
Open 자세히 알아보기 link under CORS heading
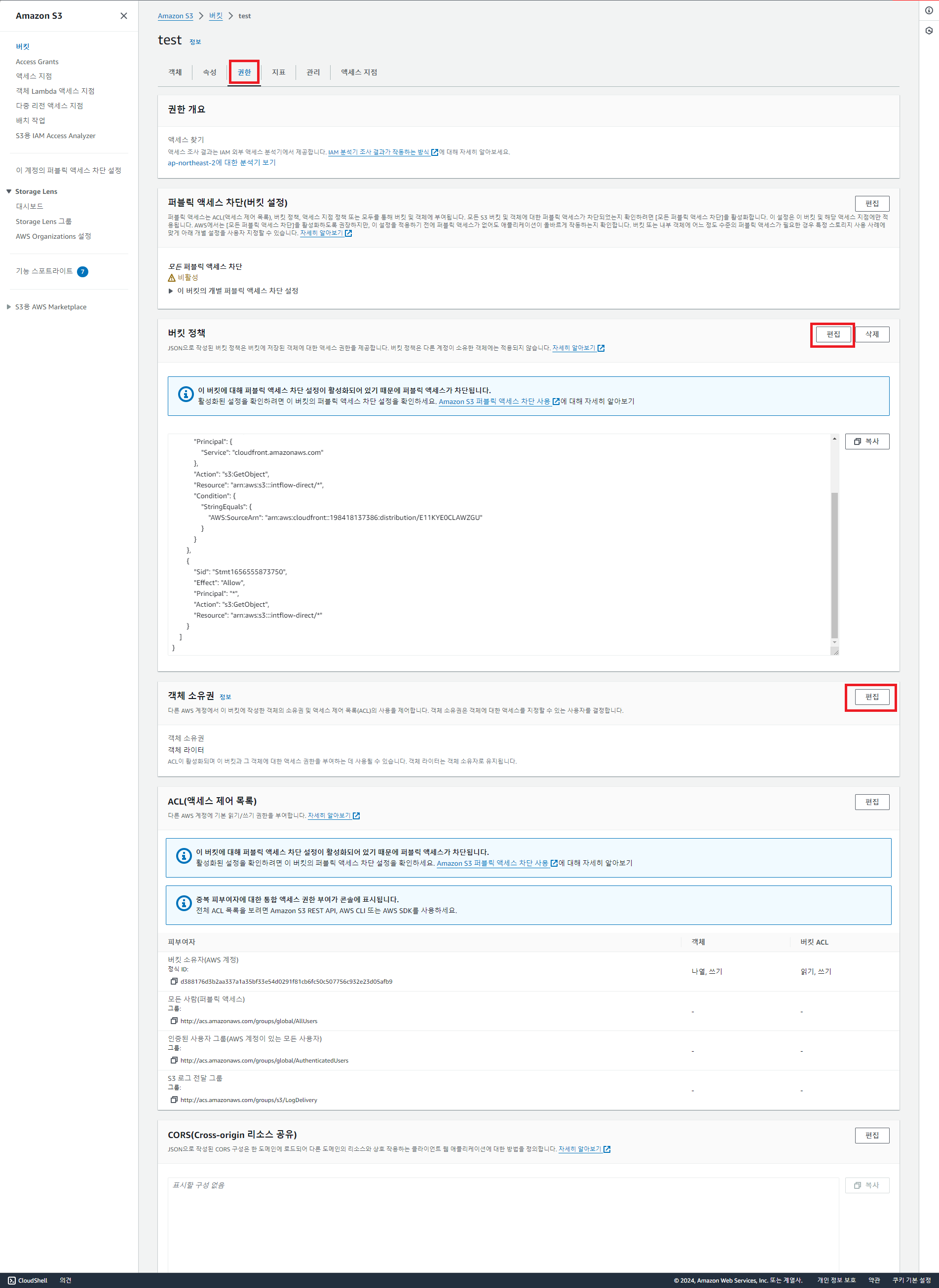[584, 1149]
